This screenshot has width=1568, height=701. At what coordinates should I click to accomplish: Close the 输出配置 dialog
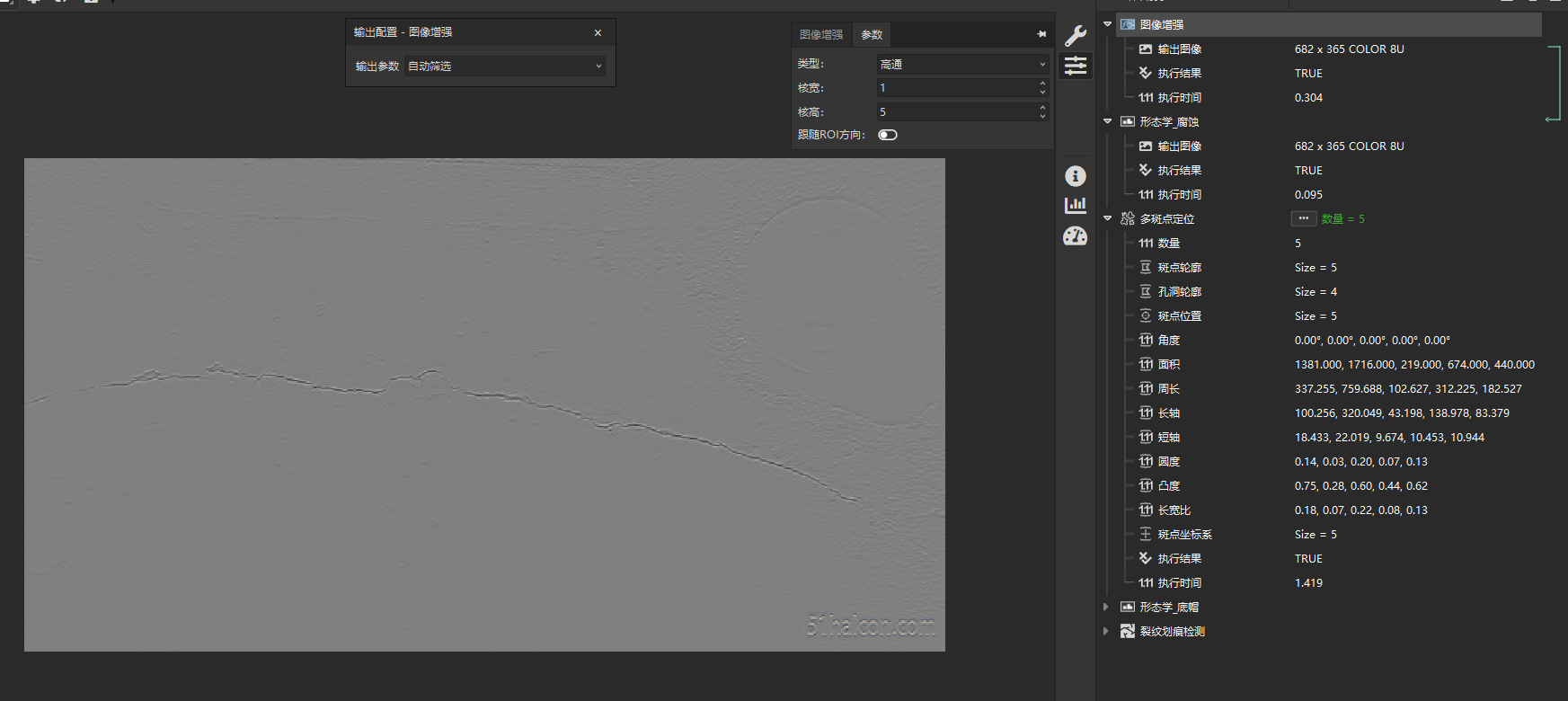pos(598,32)
